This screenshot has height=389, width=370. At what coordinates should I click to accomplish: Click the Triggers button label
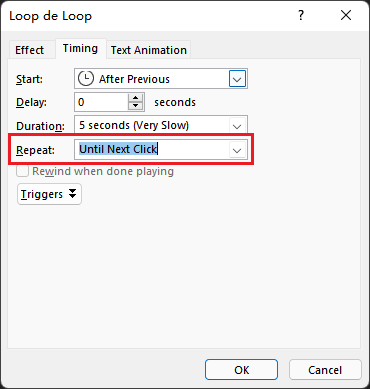tap(42, 194)
